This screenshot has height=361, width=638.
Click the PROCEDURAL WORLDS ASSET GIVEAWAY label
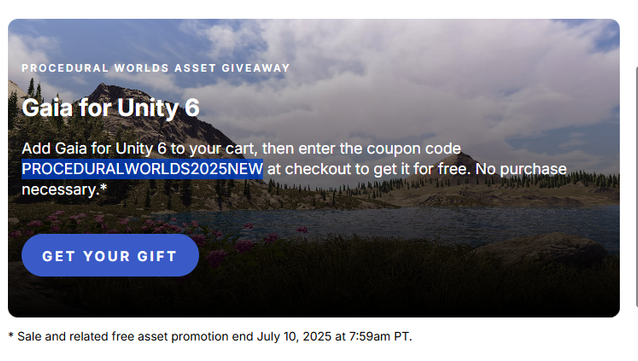point(155,68)
